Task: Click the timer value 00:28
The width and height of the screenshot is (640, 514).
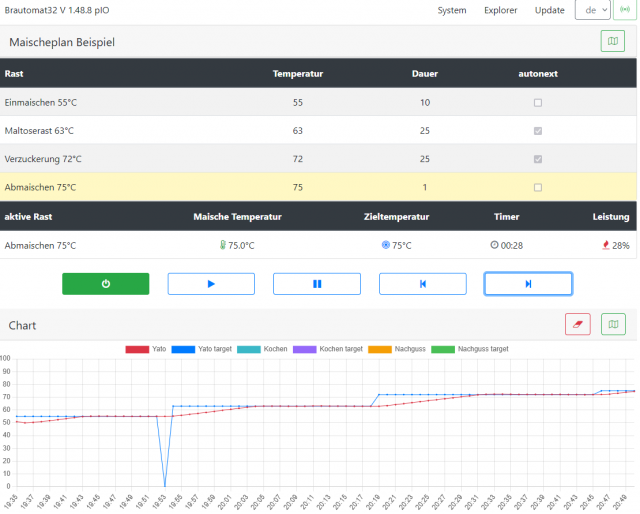Action: 512,245
